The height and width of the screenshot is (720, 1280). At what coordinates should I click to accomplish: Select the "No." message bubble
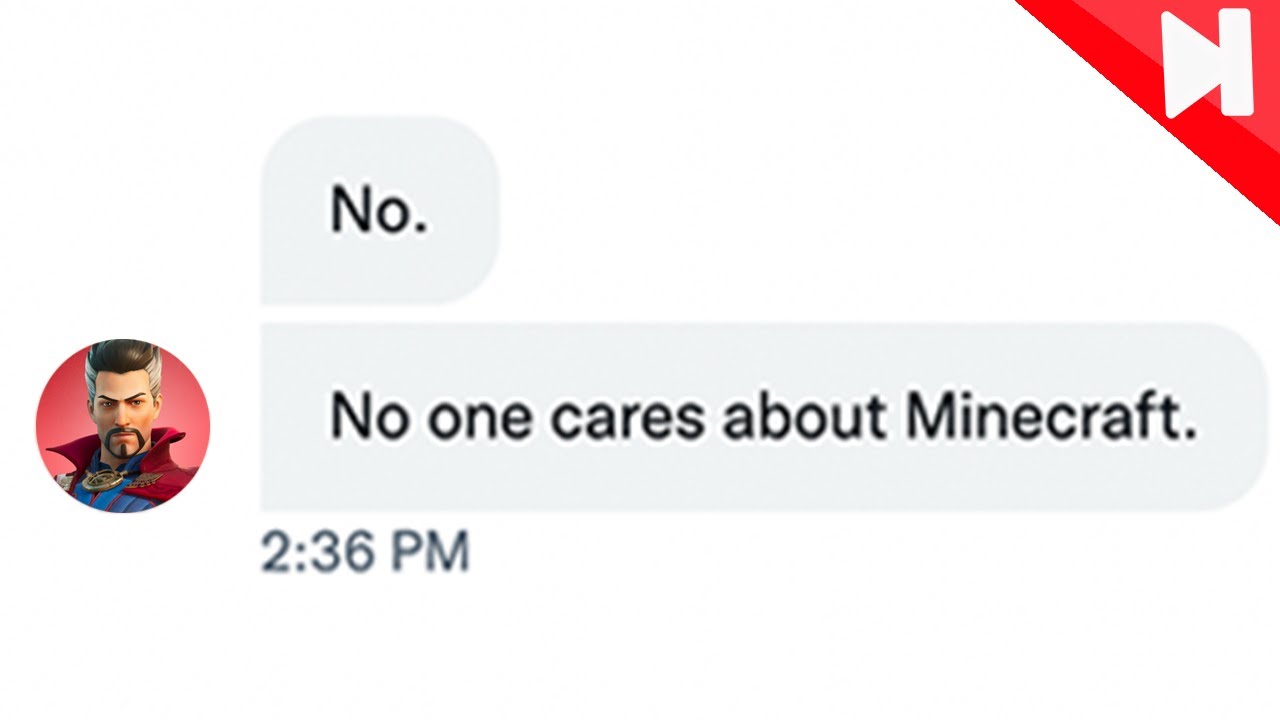click(x=380, y=210)
